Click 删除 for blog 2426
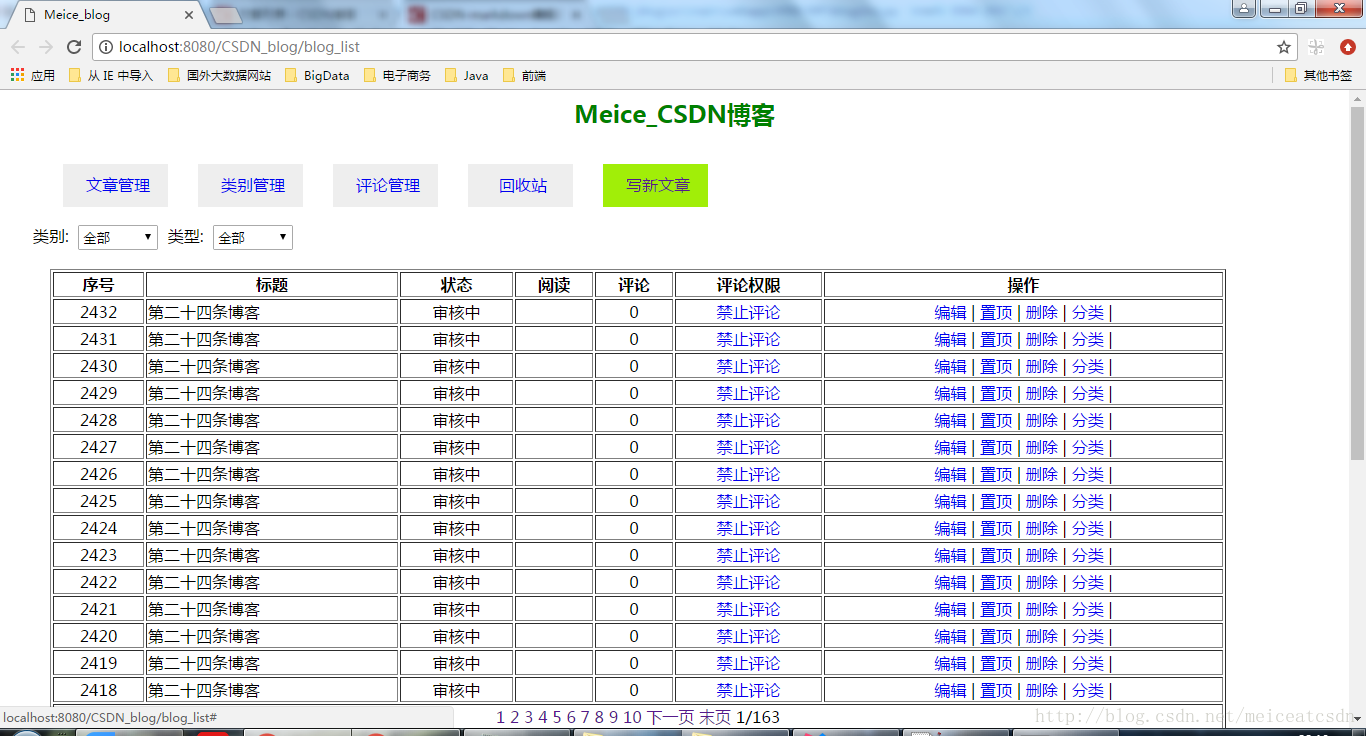 tap(1042, 474)
